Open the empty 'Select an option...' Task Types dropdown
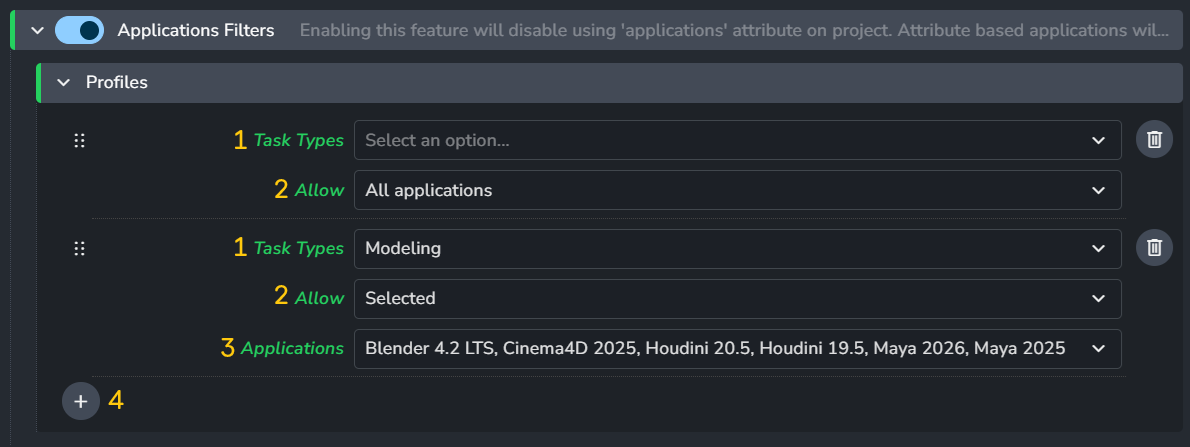Viewport: 1190px width, 447px height. tap(737, 141)
